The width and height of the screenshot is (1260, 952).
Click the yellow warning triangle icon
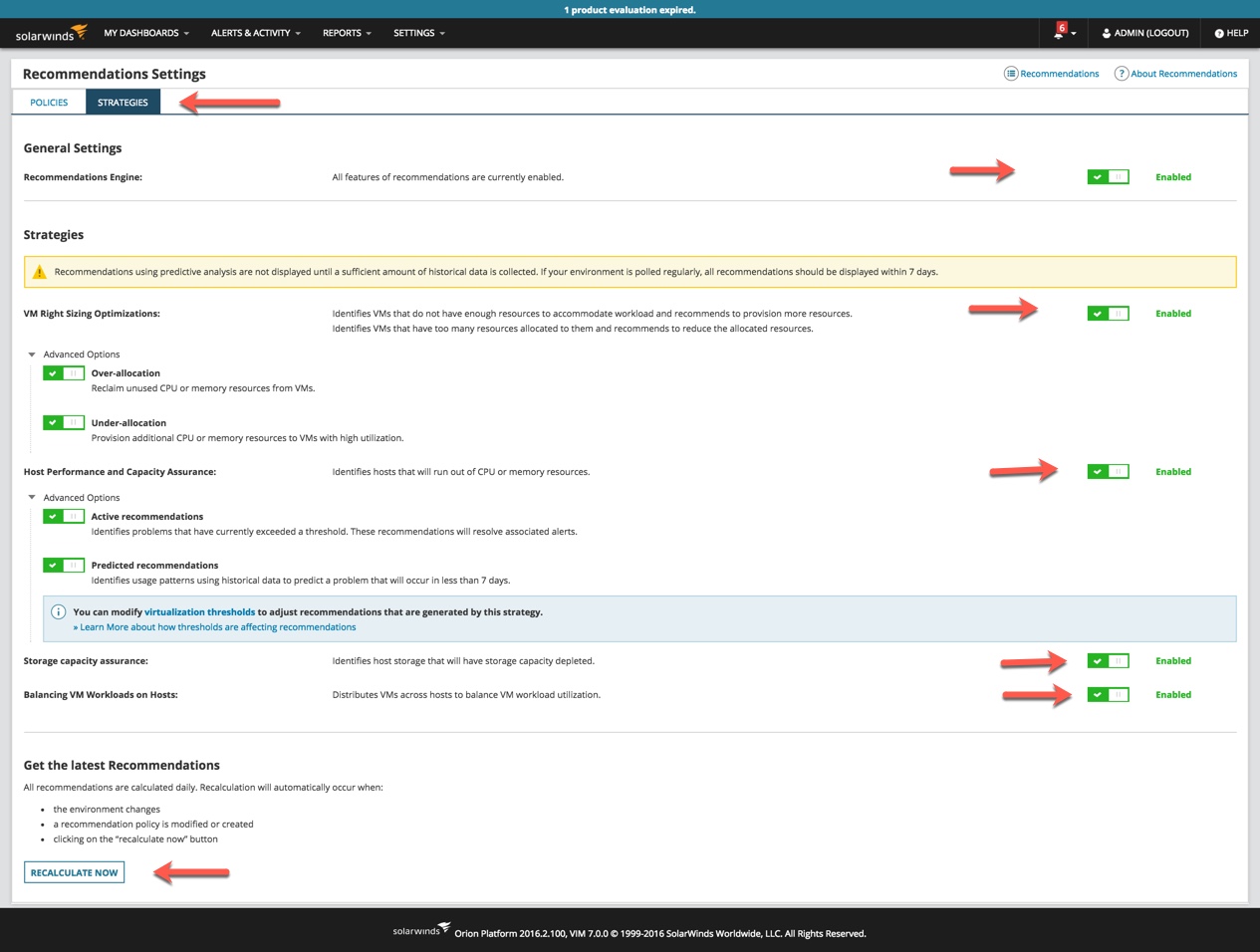tap(39, 272)
